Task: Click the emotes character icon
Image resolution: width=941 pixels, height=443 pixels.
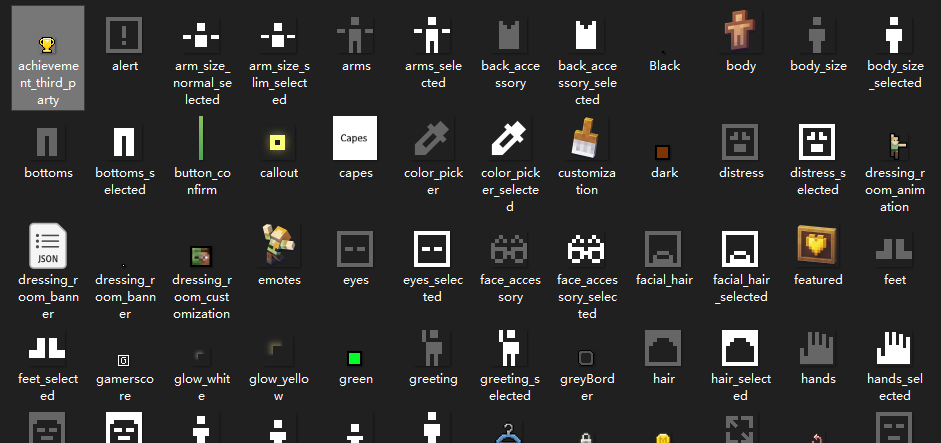Action: [278, 244]
